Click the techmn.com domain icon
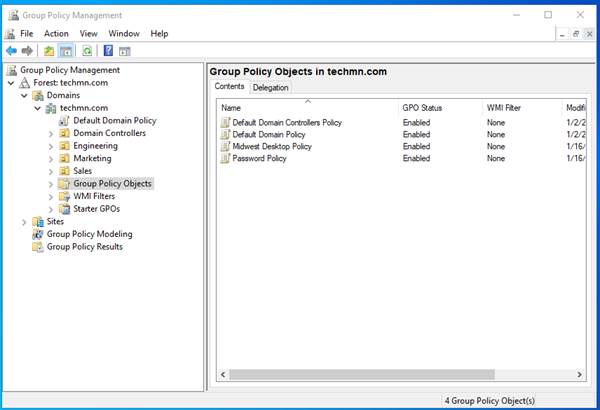The height and width of the screenshot is (410, 600). pyautogui.click(x=51, y=108)
